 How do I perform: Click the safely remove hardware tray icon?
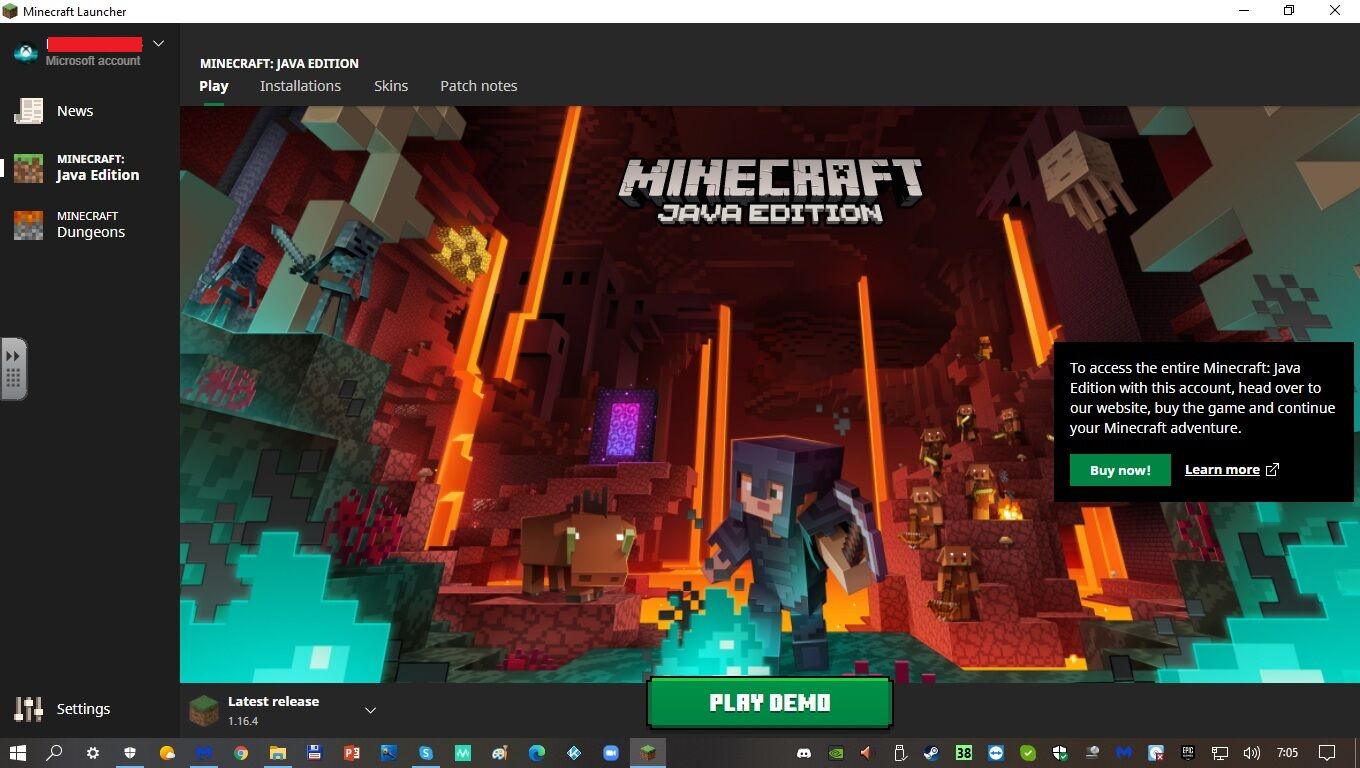click(899, 753)
